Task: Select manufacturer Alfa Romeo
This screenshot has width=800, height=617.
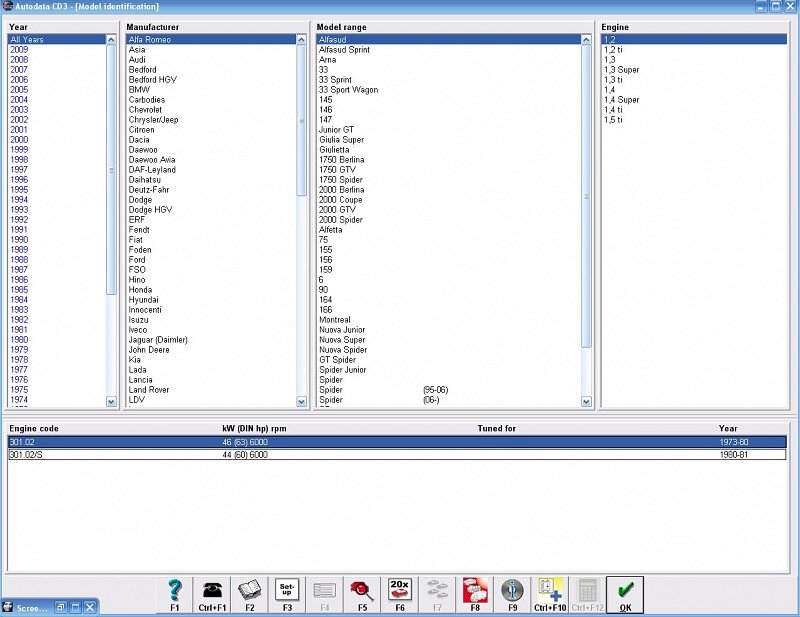Action: tap(211, 39)
